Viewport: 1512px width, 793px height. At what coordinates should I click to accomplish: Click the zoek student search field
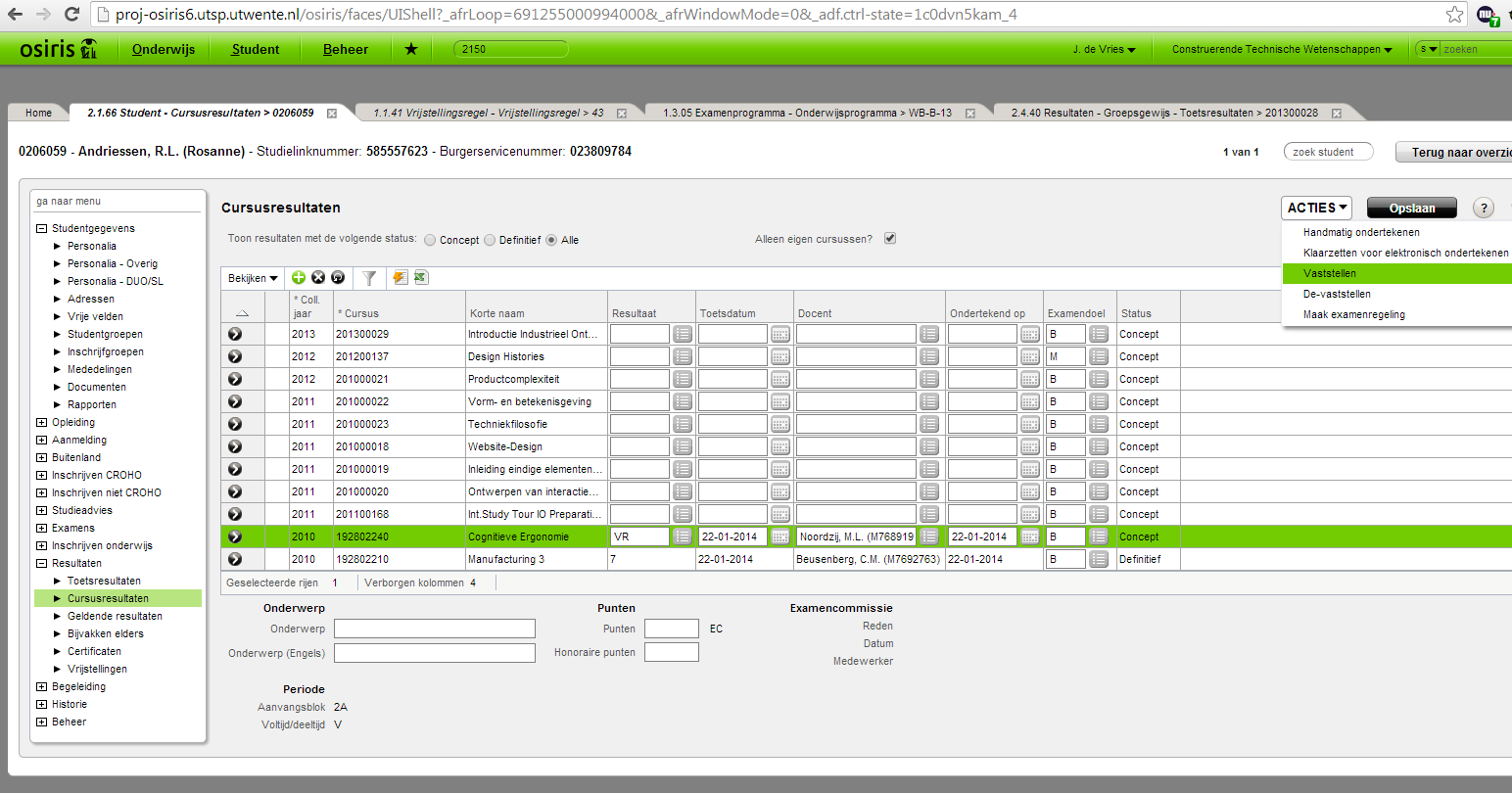click(x=1329, y=152)
